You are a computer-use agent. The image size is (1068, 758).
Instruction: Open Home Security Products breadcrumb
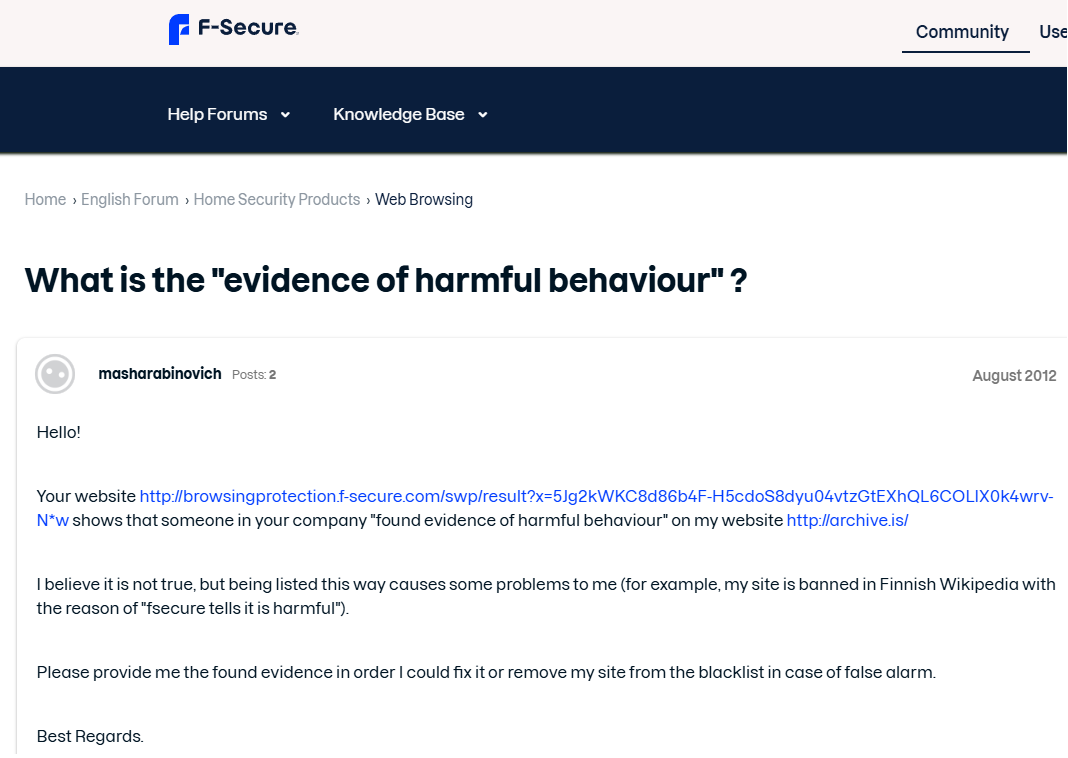coord(277,200)
